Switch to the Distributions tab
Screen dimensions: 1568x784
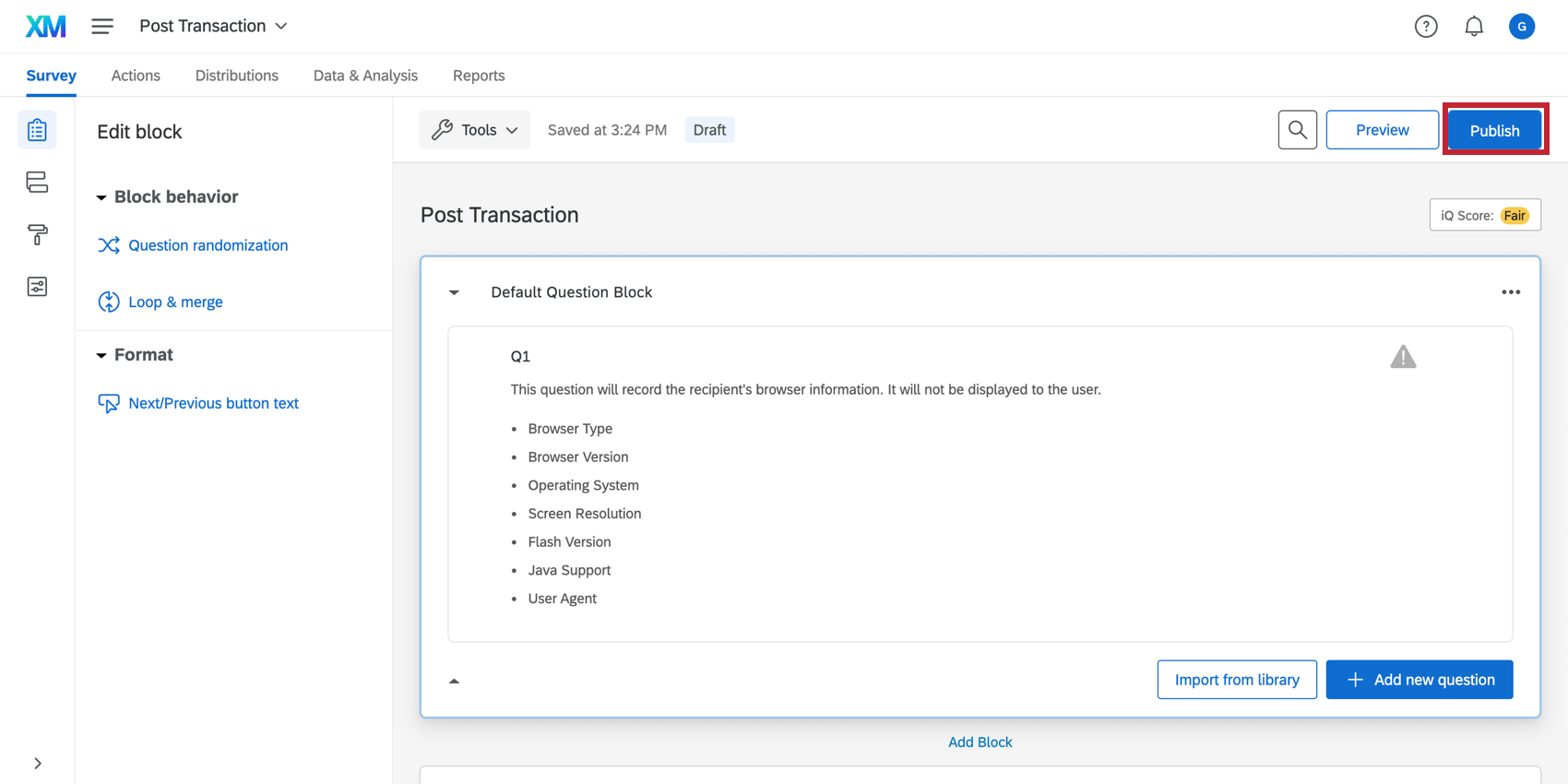tap(236, 76)
